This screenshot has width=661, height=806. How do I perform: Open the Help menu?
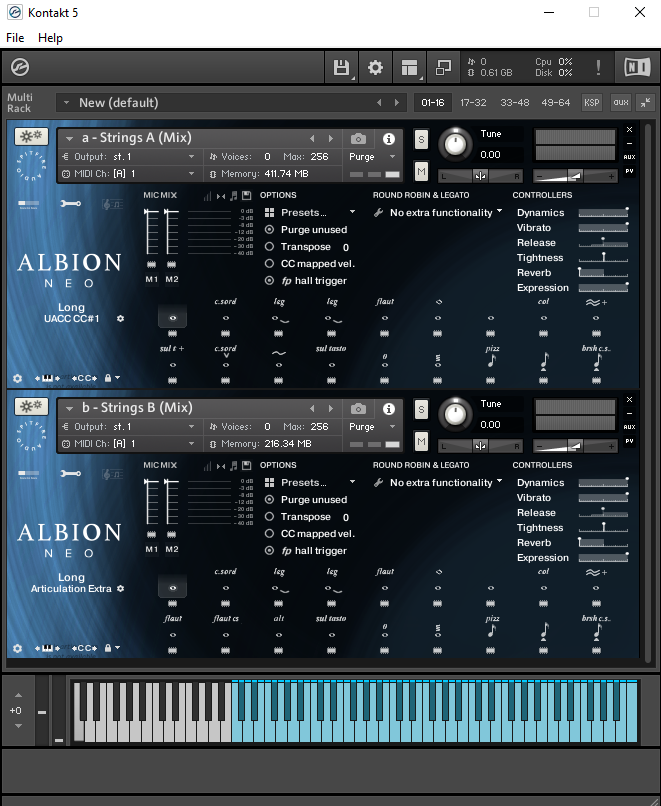50,38
